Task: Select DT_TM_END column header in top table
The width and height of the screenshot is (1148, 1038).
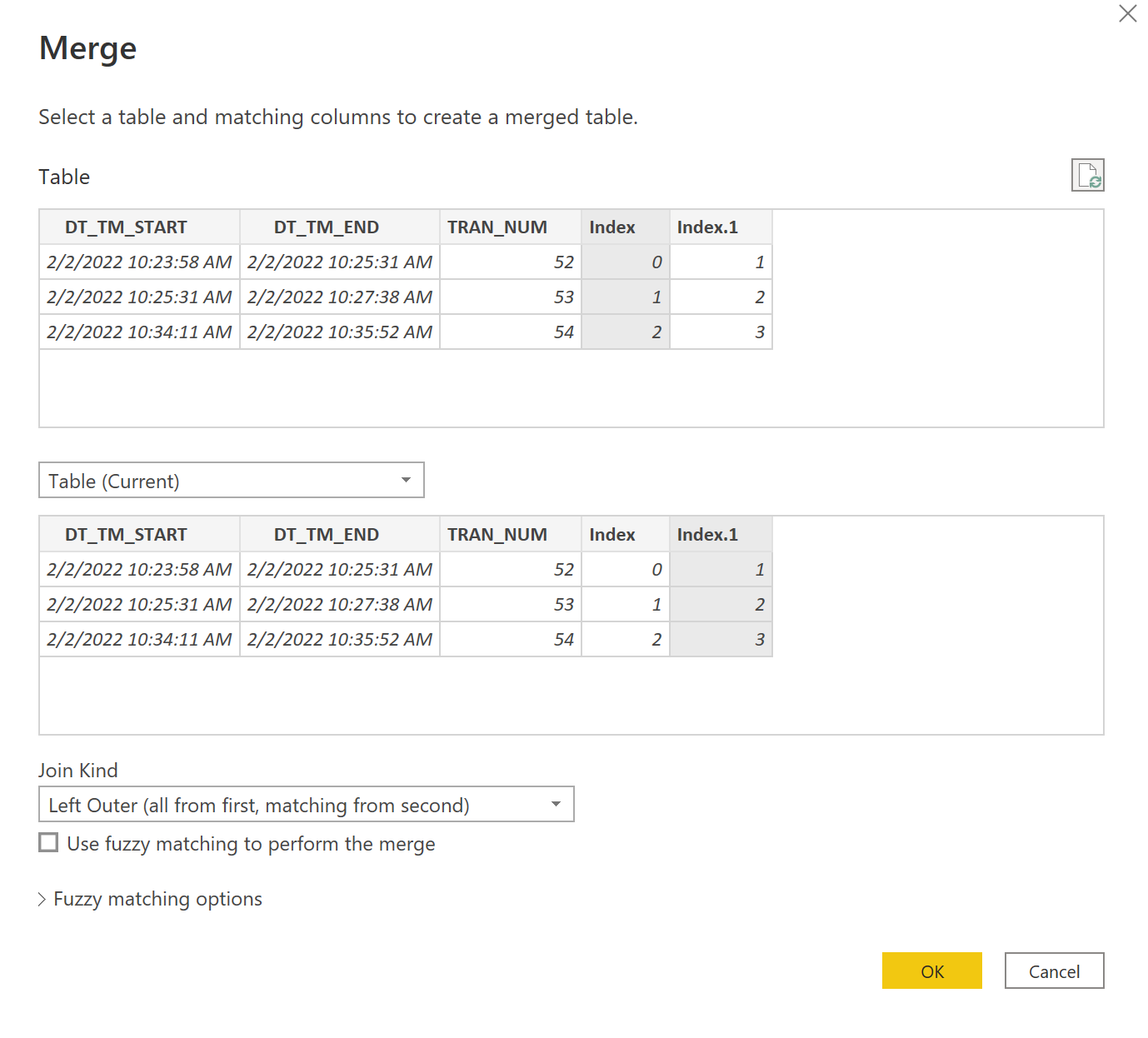Action: pyautogui.click(x=340, y=227)
